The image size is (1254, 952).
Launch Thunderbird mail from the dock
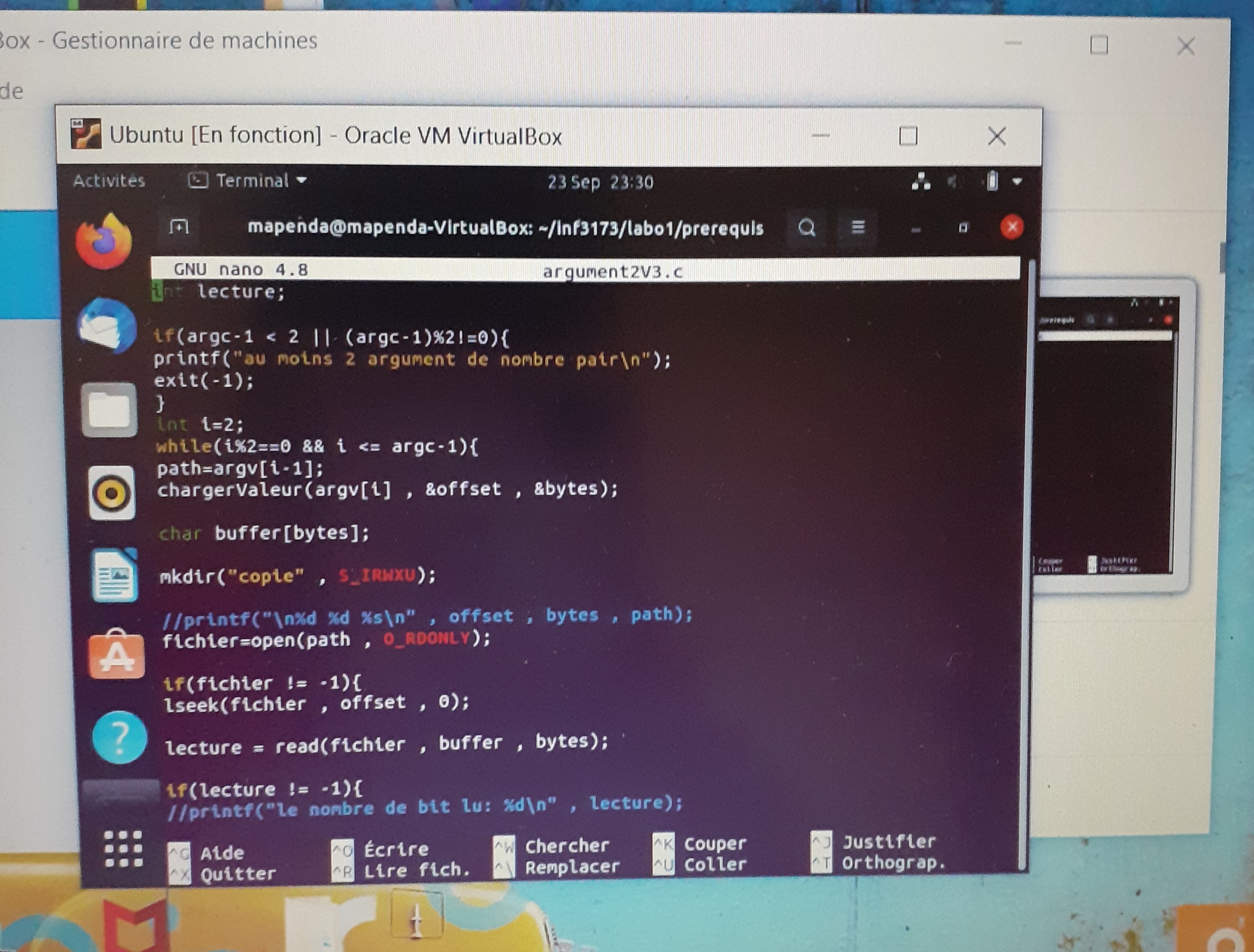(x=107, y=326)
